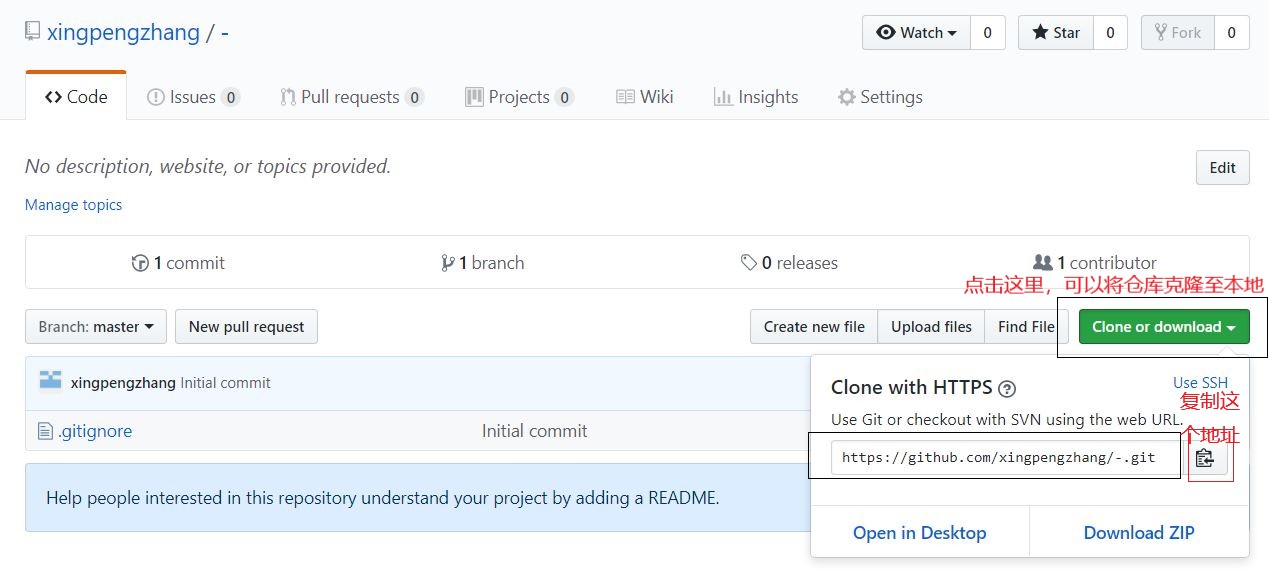Switch to the Issues tab

coord(193,97)
